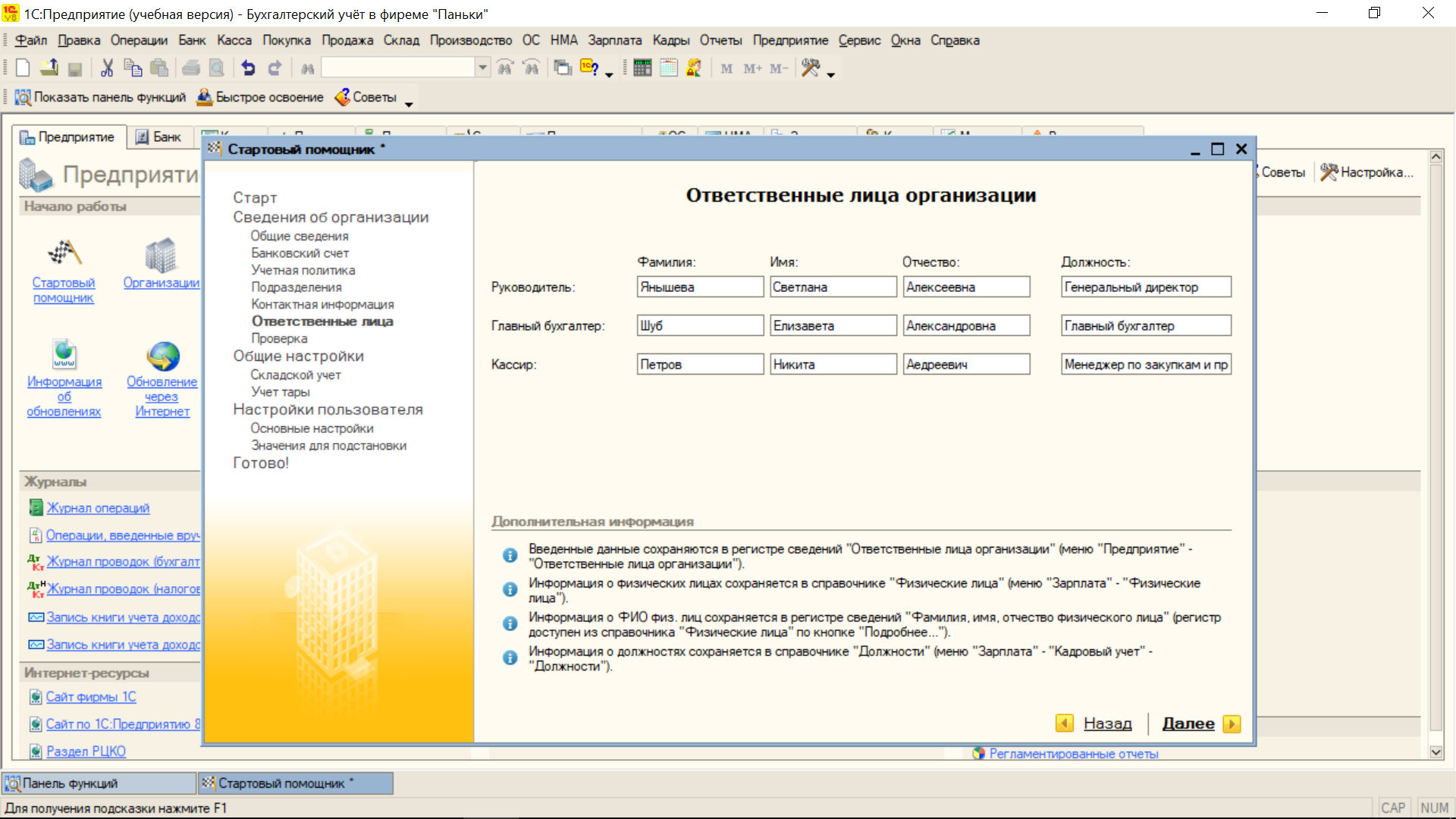1456x819 pixels.
Task: Switch to the Банк tab
Action: [158, 137]
